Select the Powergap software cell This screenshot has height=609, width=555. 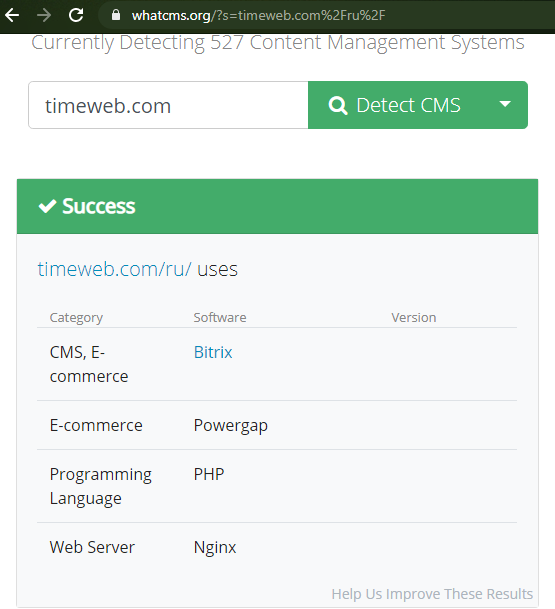pos(231,426)
